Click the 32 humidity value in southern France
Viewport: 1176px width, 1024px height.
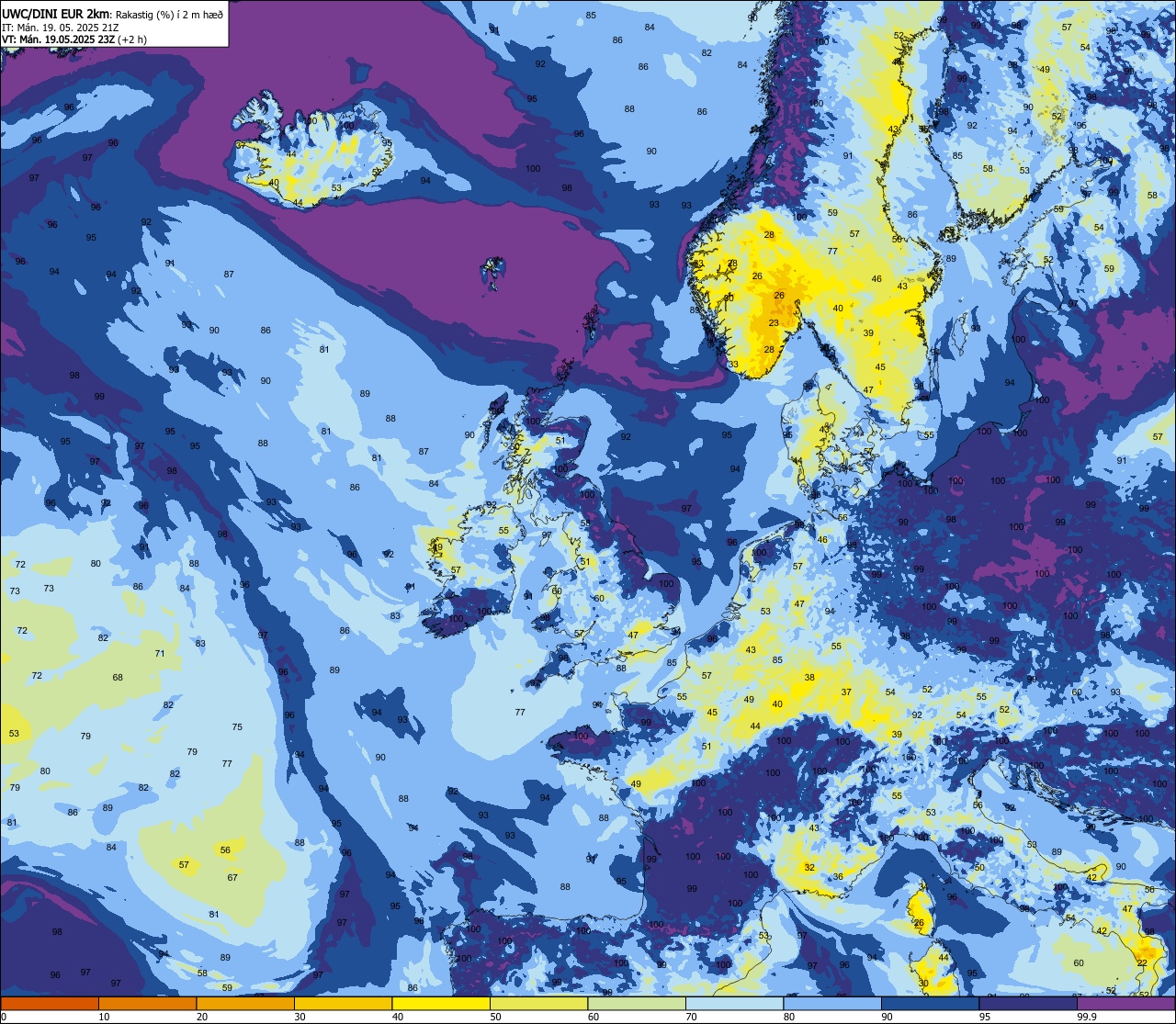click(x=809, y=867)
